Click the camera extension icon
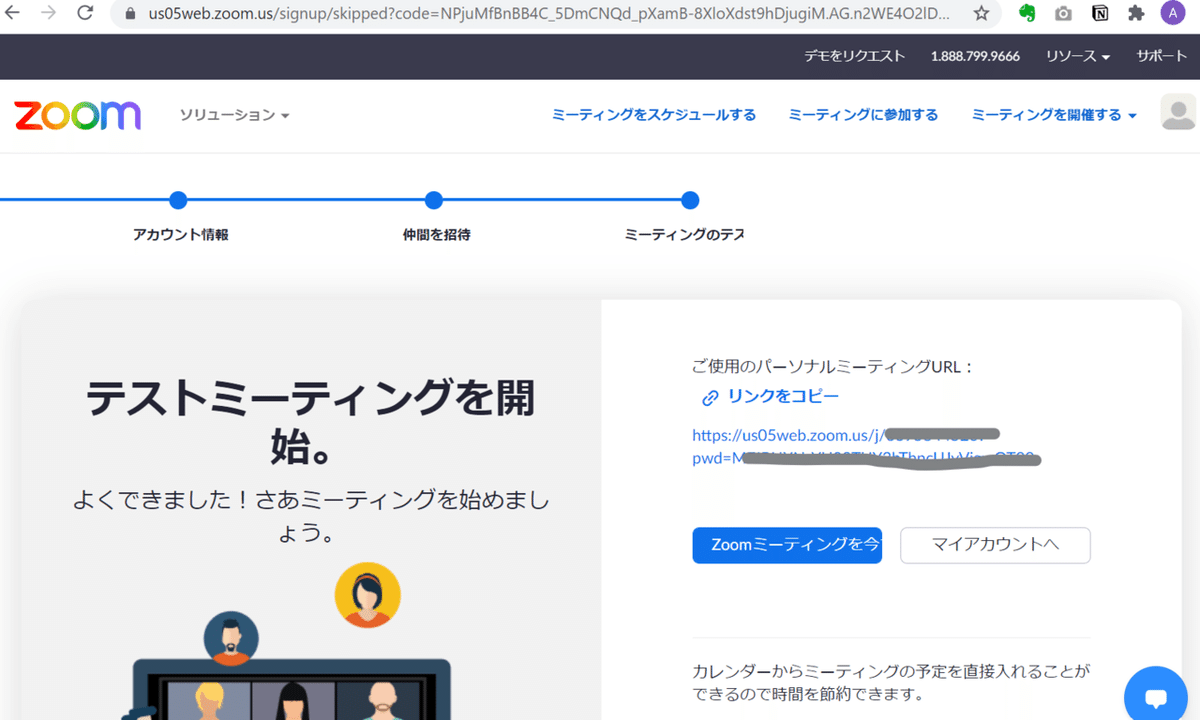The image size is (1200, 720). click(1063, 14)
